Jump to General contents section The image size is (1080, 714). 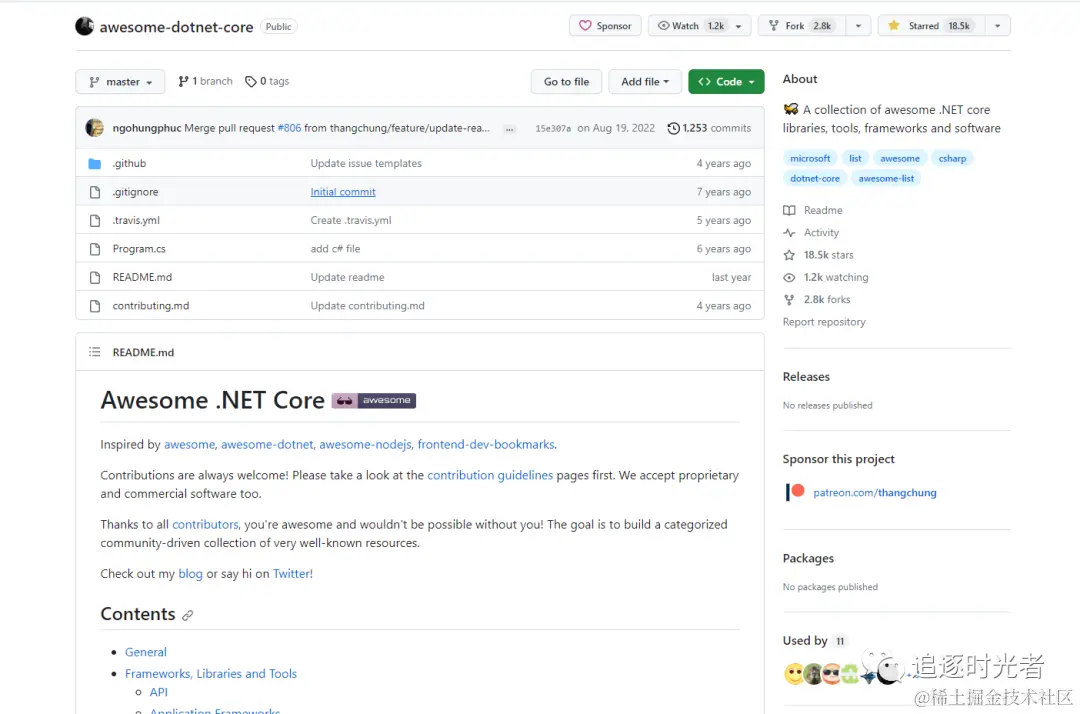tap(145, 652)
